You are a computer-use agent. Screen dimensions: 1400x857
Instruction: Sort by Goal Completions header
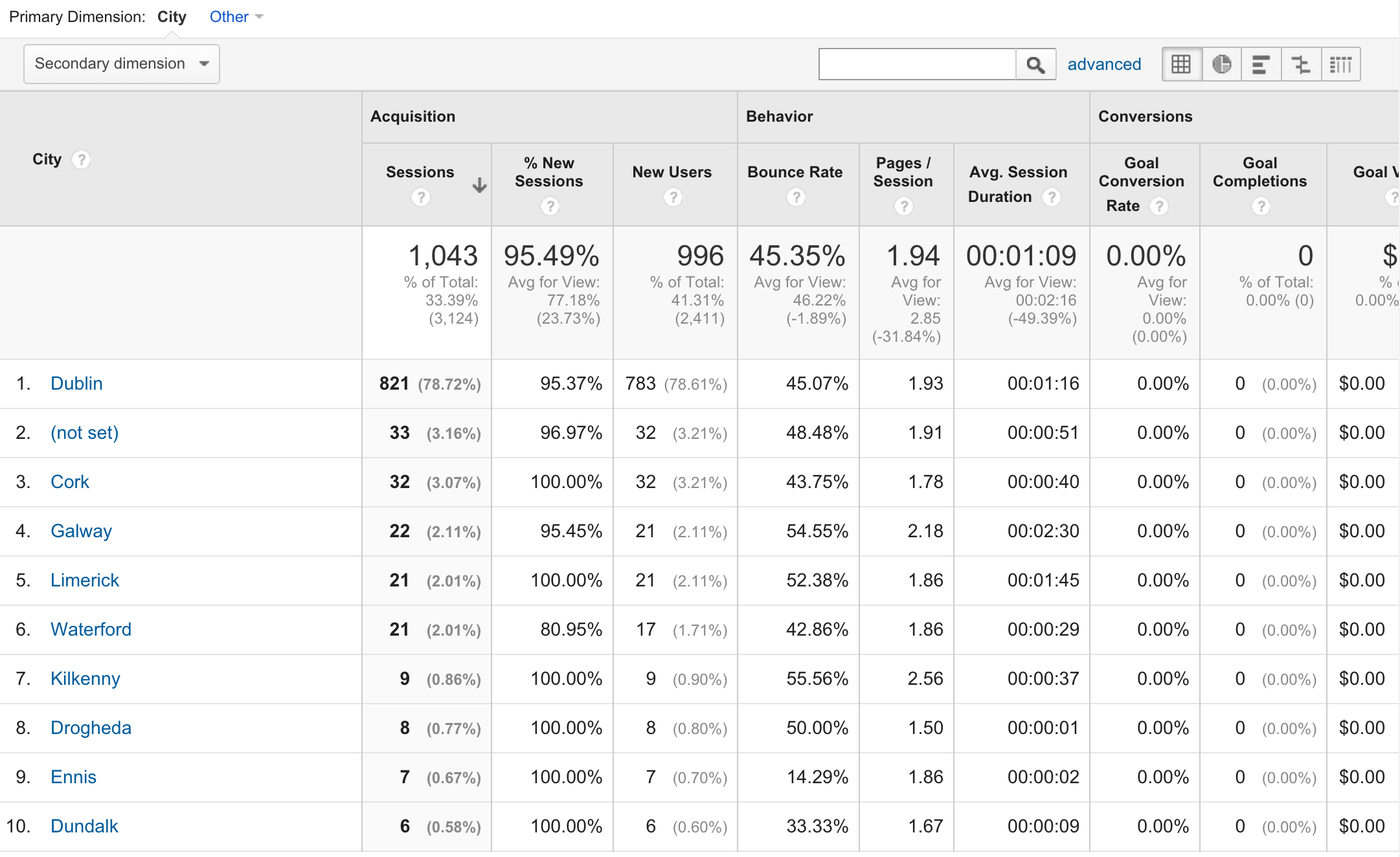tap(1260, 172)
